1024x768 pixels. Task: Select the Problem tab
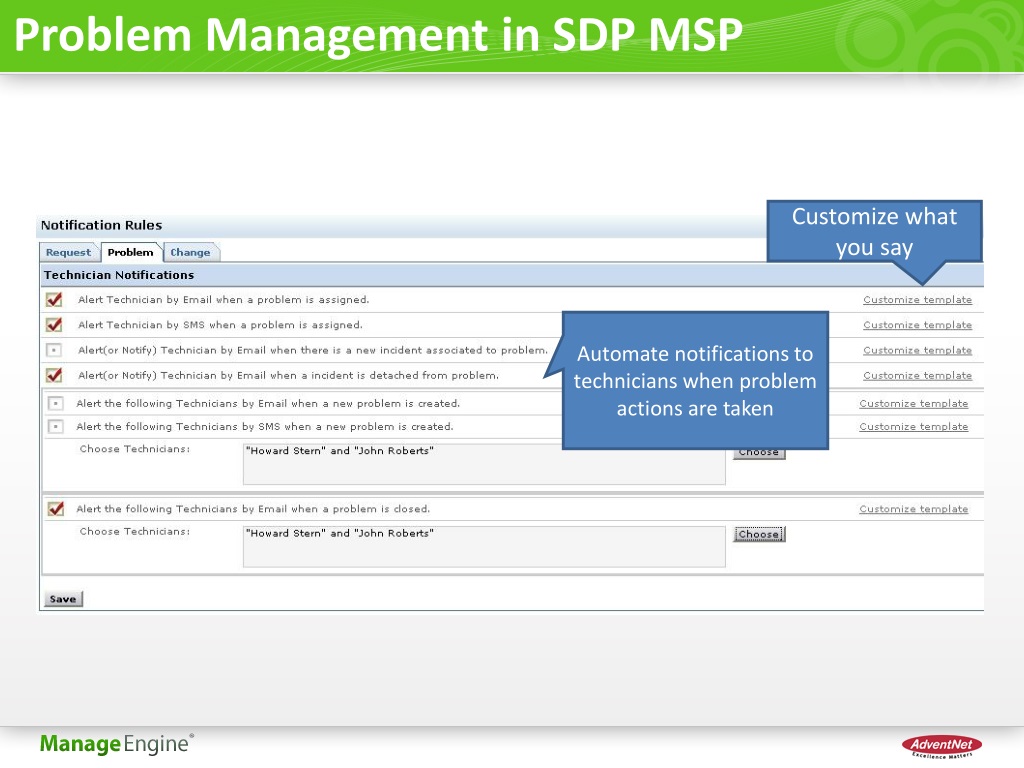(x=131, y=252)
